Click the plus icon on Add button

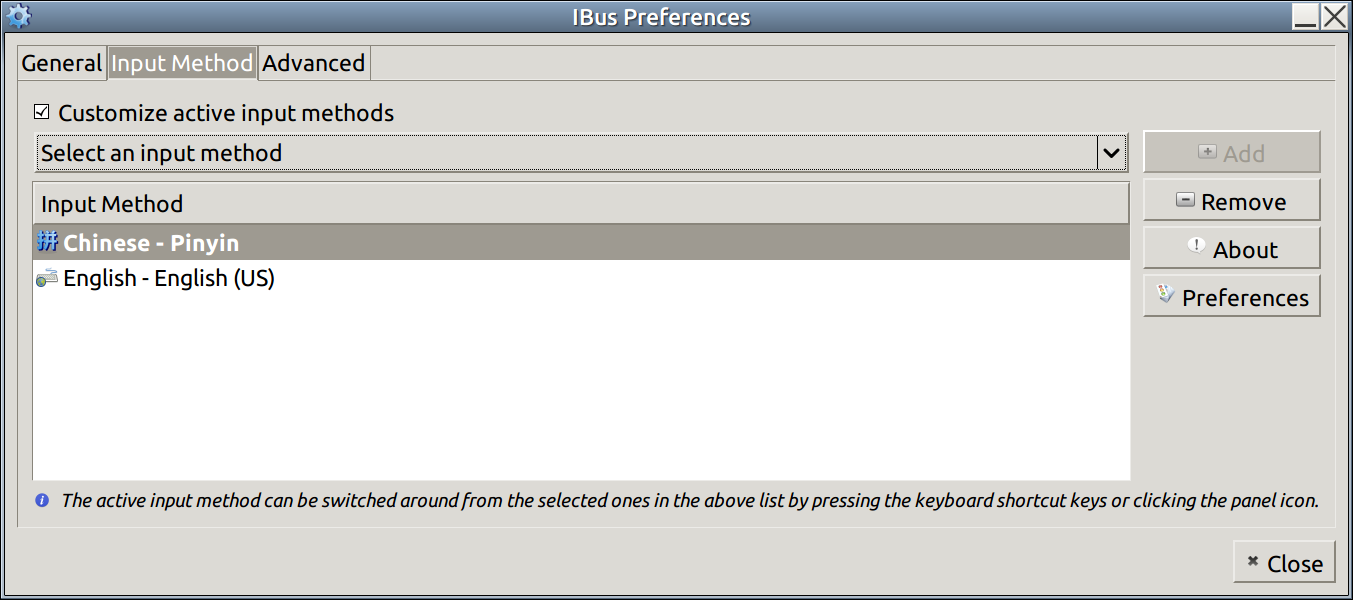pyautogui.click(x=1207, y=152)
